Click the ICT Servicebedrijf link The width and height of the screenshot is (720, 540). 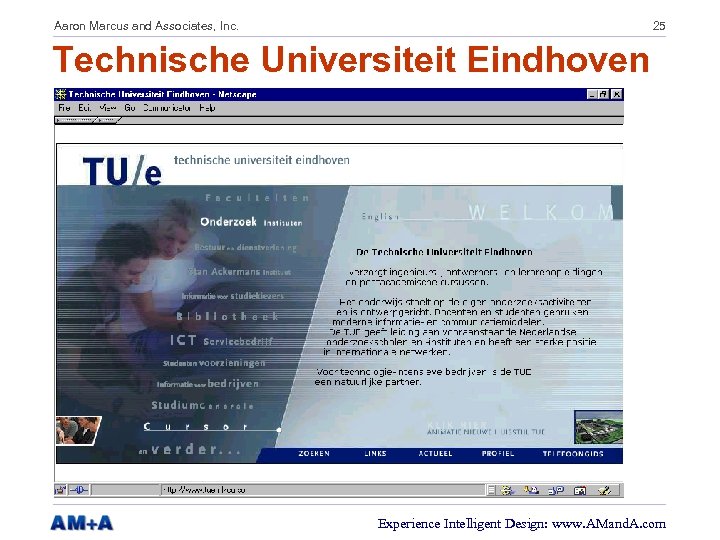[x=221, y=340]
